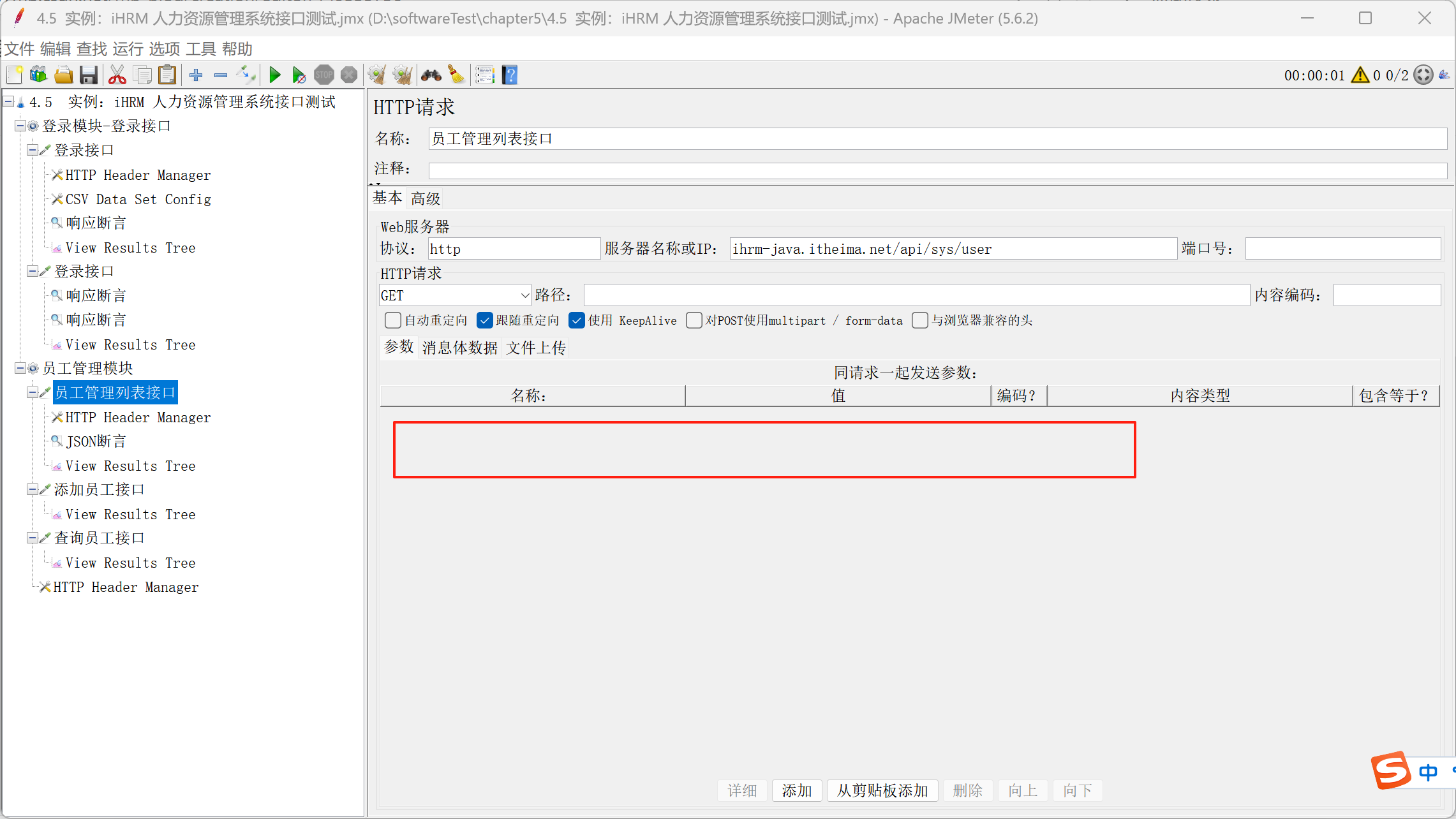Disable the 跟随重定向 checkbox

click(485, 320)
